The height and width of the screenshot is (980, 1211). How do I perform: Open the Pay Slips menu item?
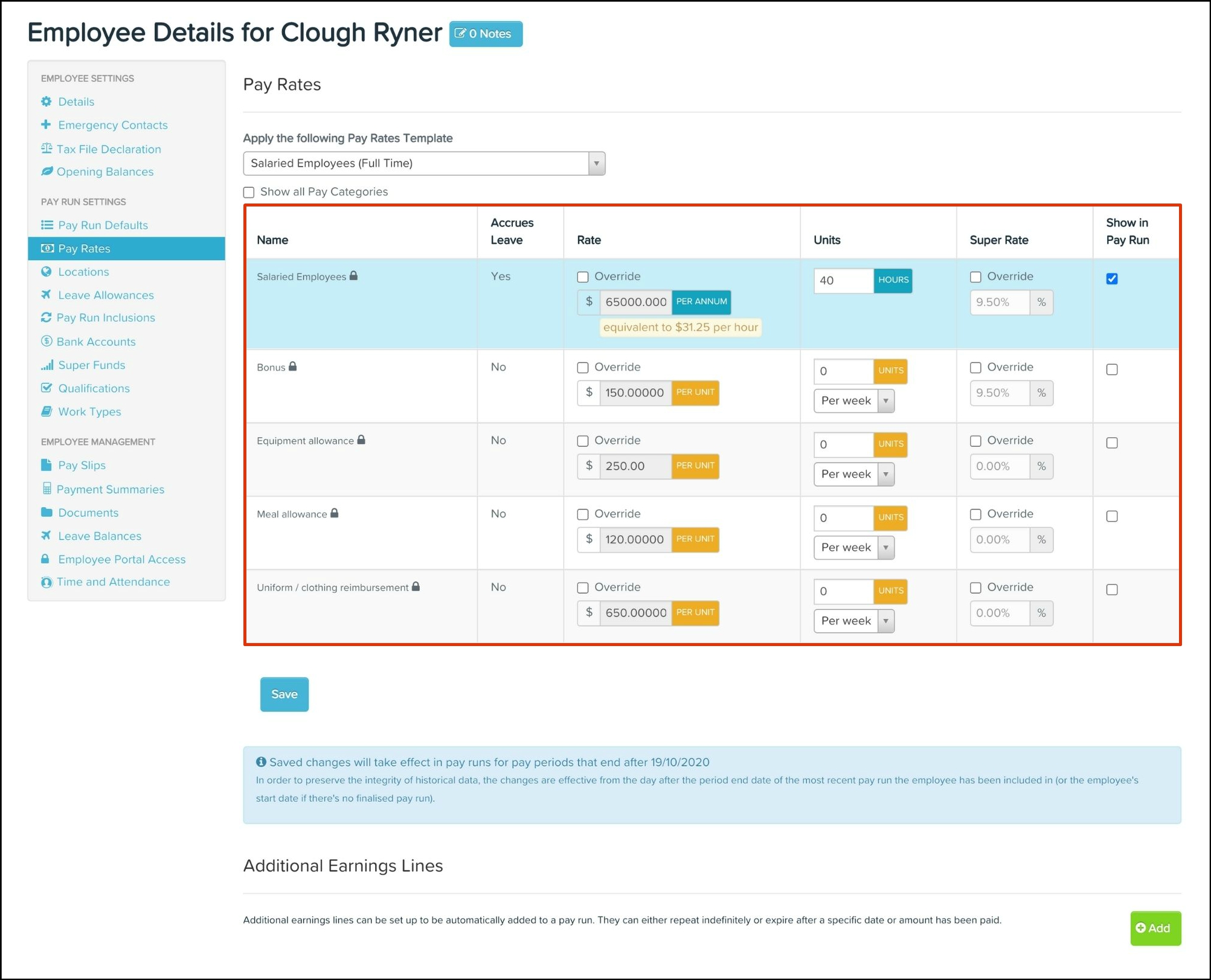tap(82, 465)
